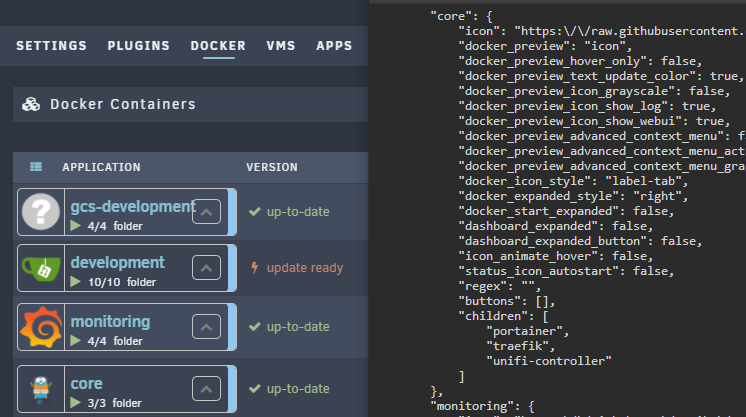Click the checkmark icon in core version
The image size is (746, 417).
(255, 388)
